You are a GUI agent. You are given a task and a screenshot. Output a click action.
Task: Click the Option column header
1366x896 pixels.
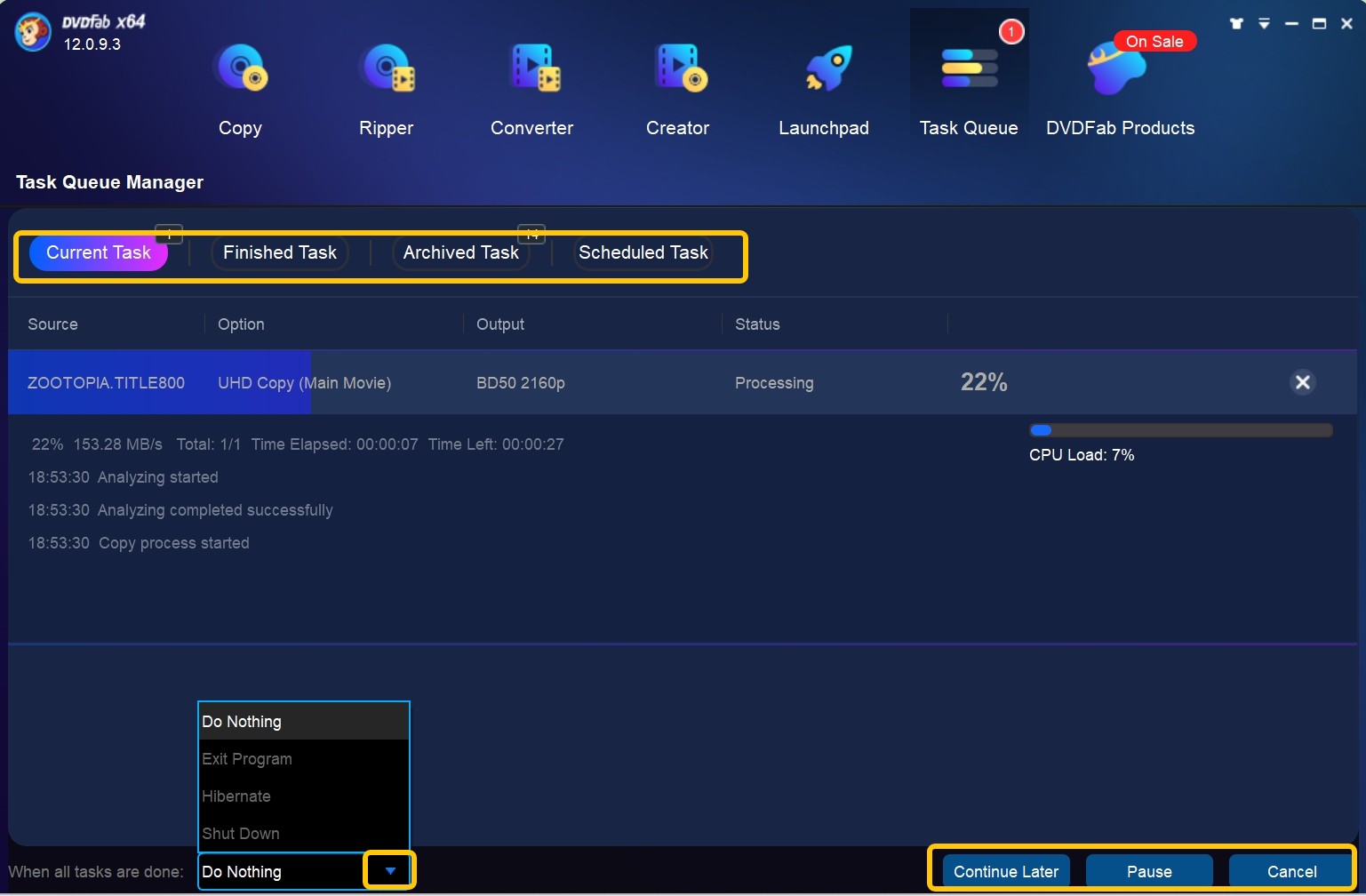[241, 324]
